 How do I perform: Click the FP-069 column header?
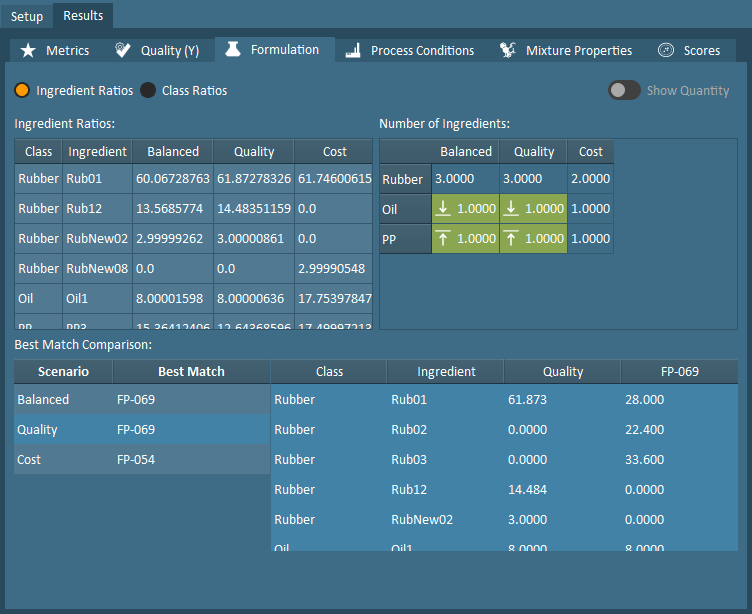pos(679,371)
